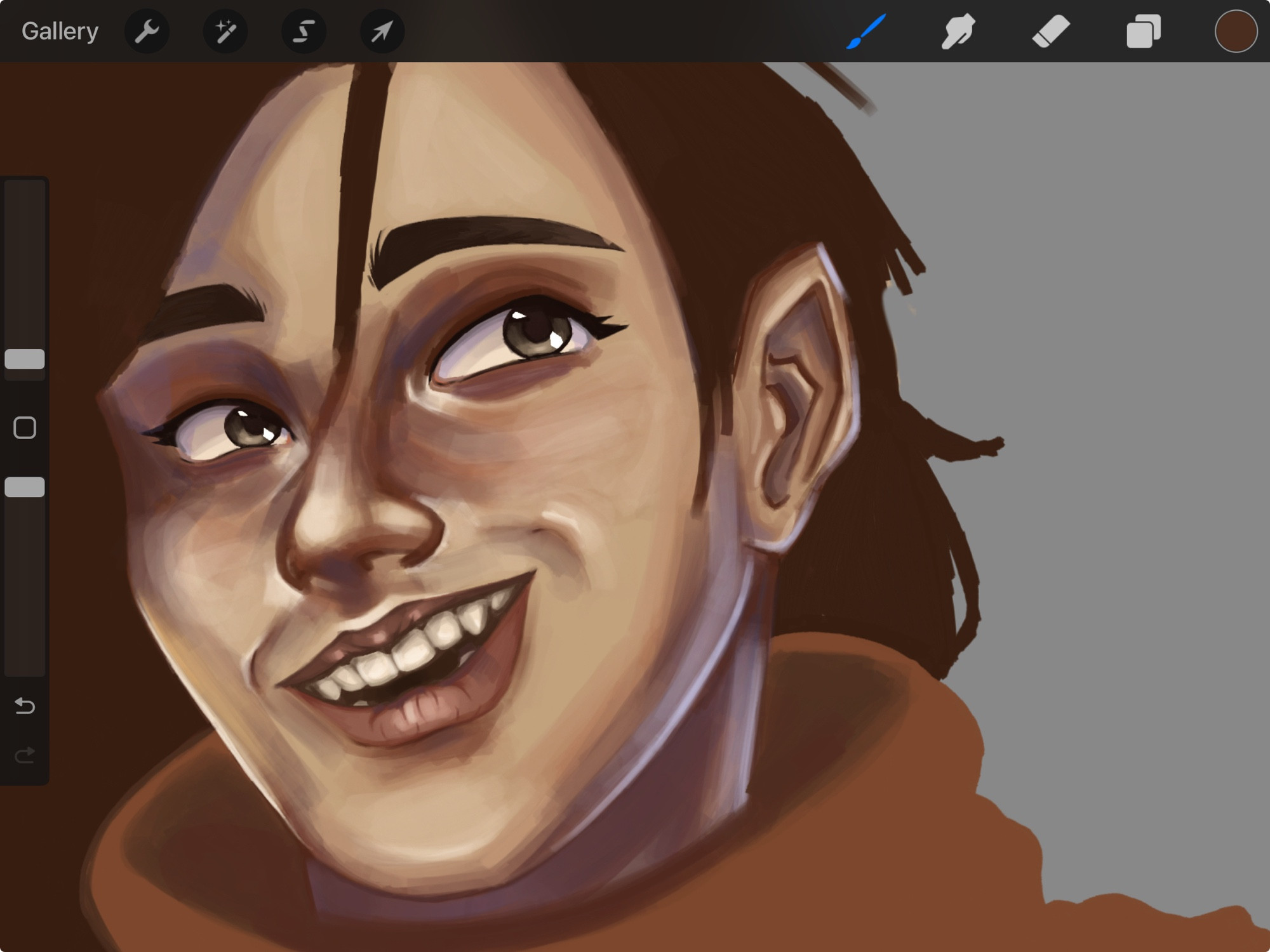
Task: Tap the square Modify button in sidebar
Action: click(25, 428)
